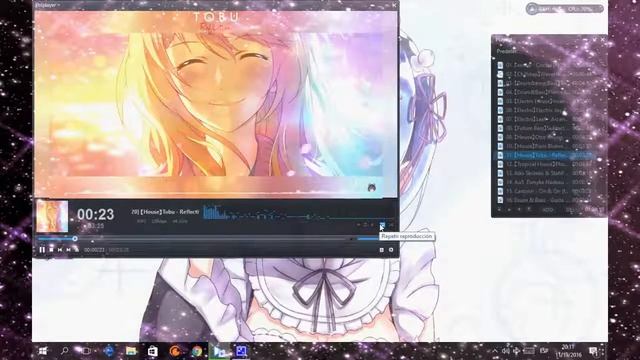
Task: Launch Google Chrome from taskbar
Action: pos(197,351)
